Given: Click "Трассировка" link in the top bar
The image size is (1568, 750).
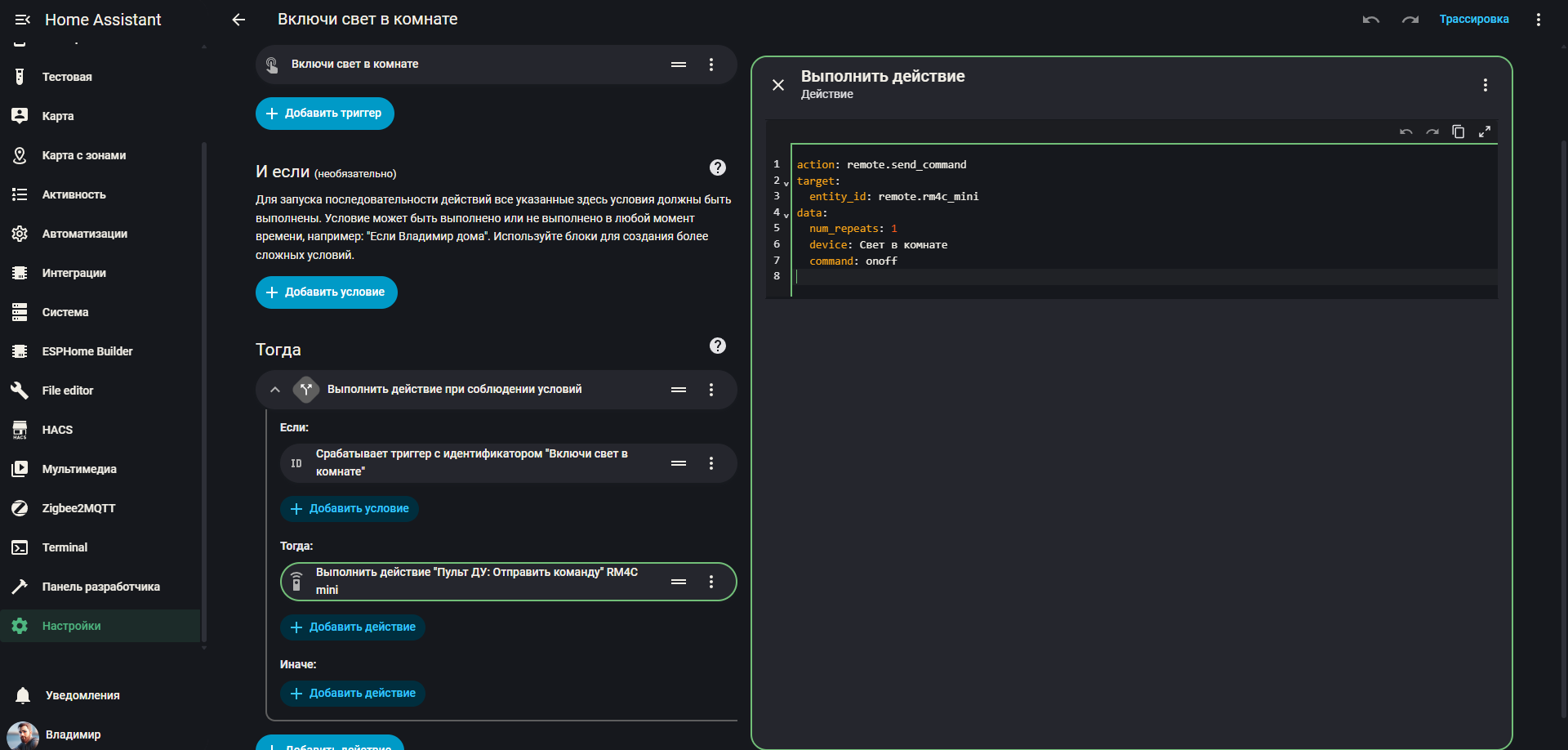Looking at the screenshot, I should coord(1473,20).
